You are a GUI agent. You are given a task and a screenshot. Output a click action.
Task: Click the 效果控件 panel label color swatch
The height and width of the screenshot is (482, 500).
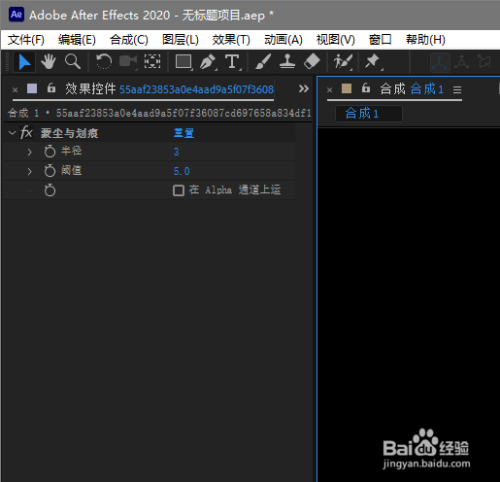click(32, 88)
